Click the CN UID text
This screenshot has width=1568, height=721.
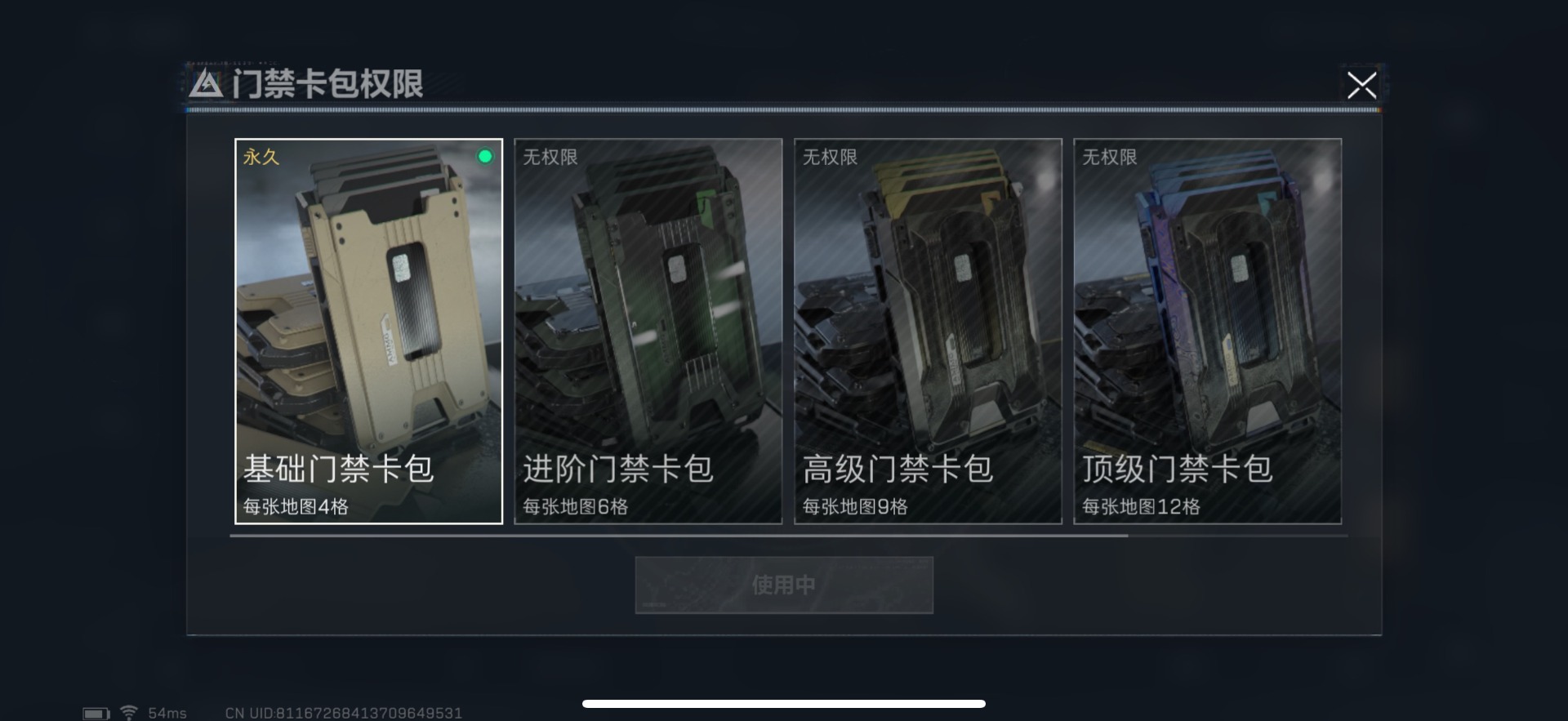coord(344,714)
